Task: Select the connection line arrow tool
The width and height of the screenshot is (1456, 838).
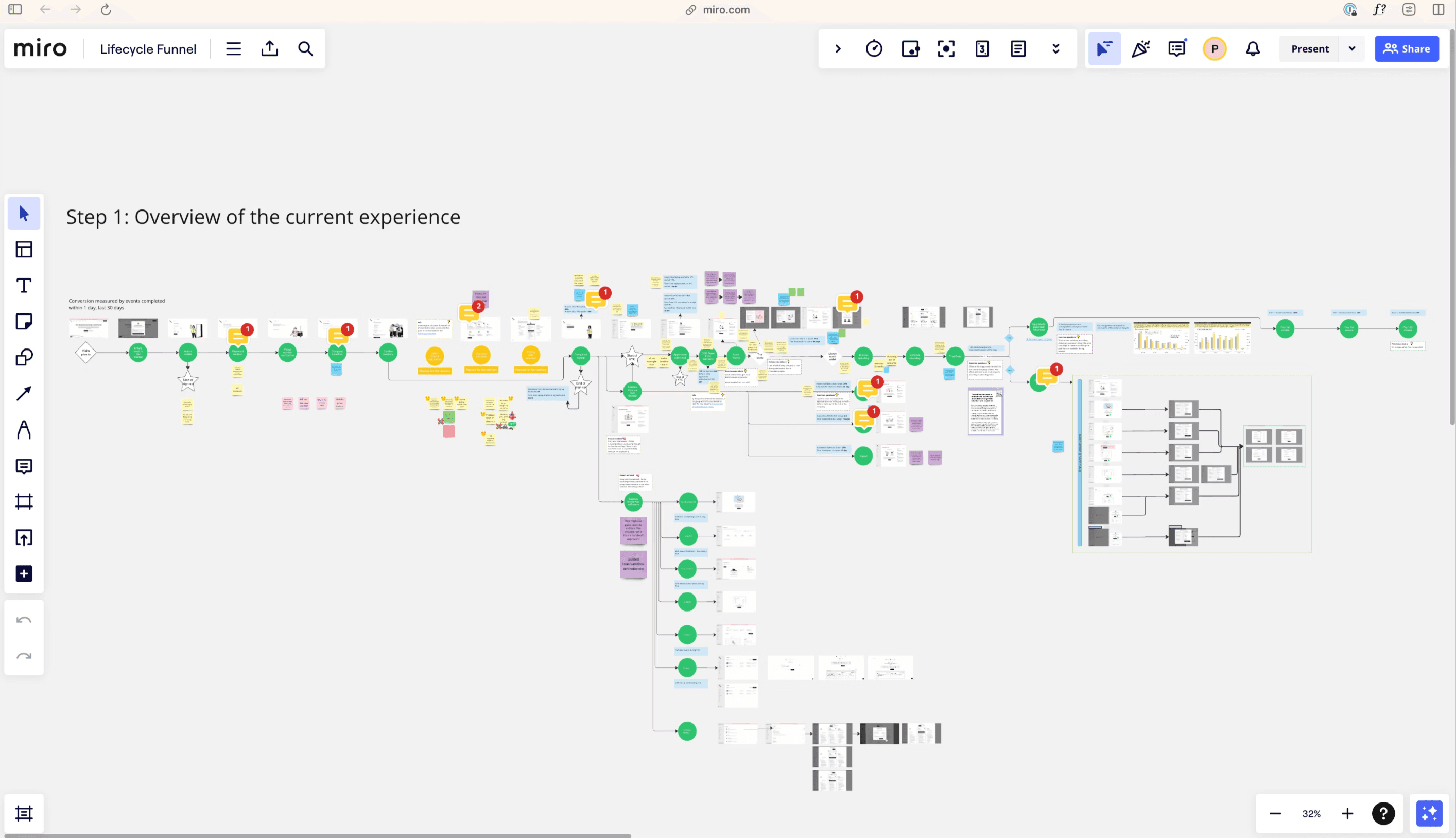Action: pos(24,394)
